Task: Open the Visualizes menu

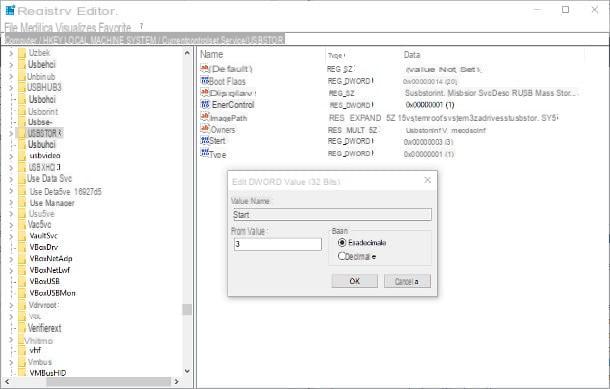Action: [75, 28]
